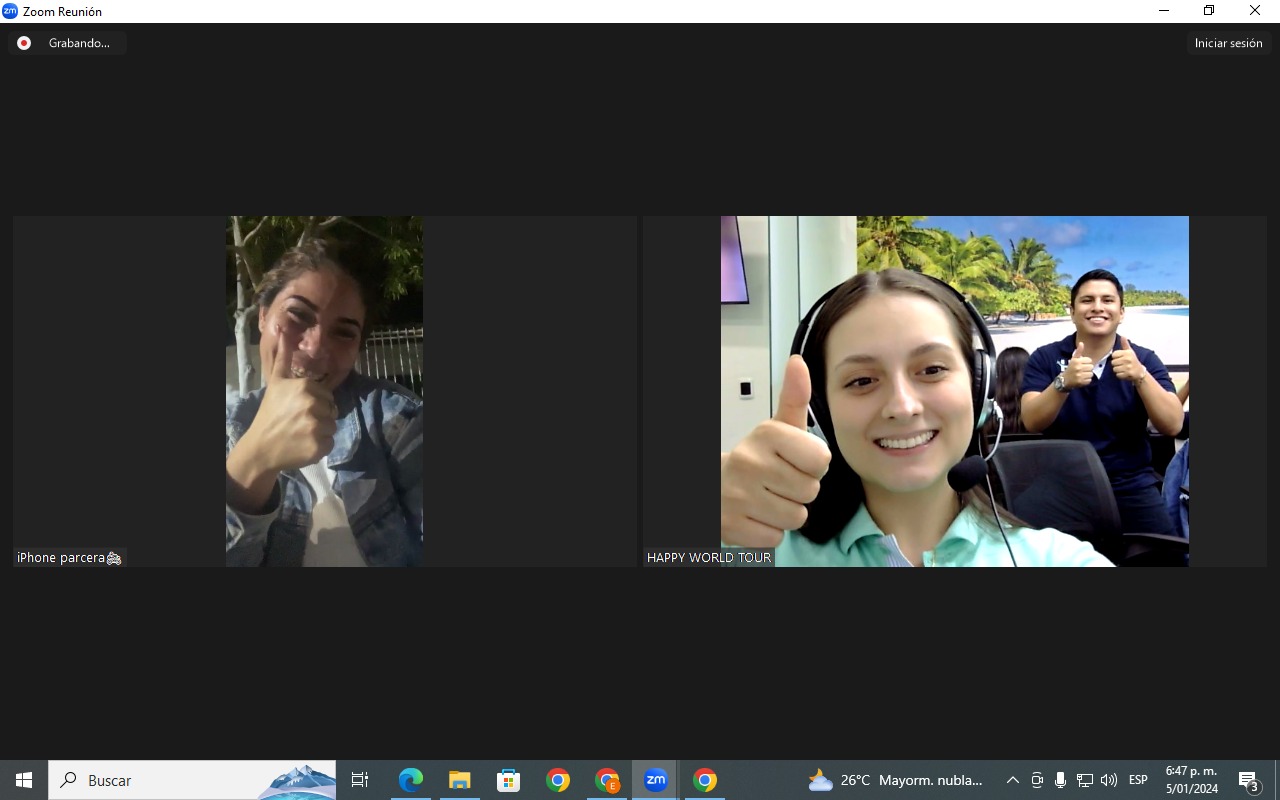Click the microphone tray icon
Viewport: 1280px width, 800px height.
point(1060,780)
